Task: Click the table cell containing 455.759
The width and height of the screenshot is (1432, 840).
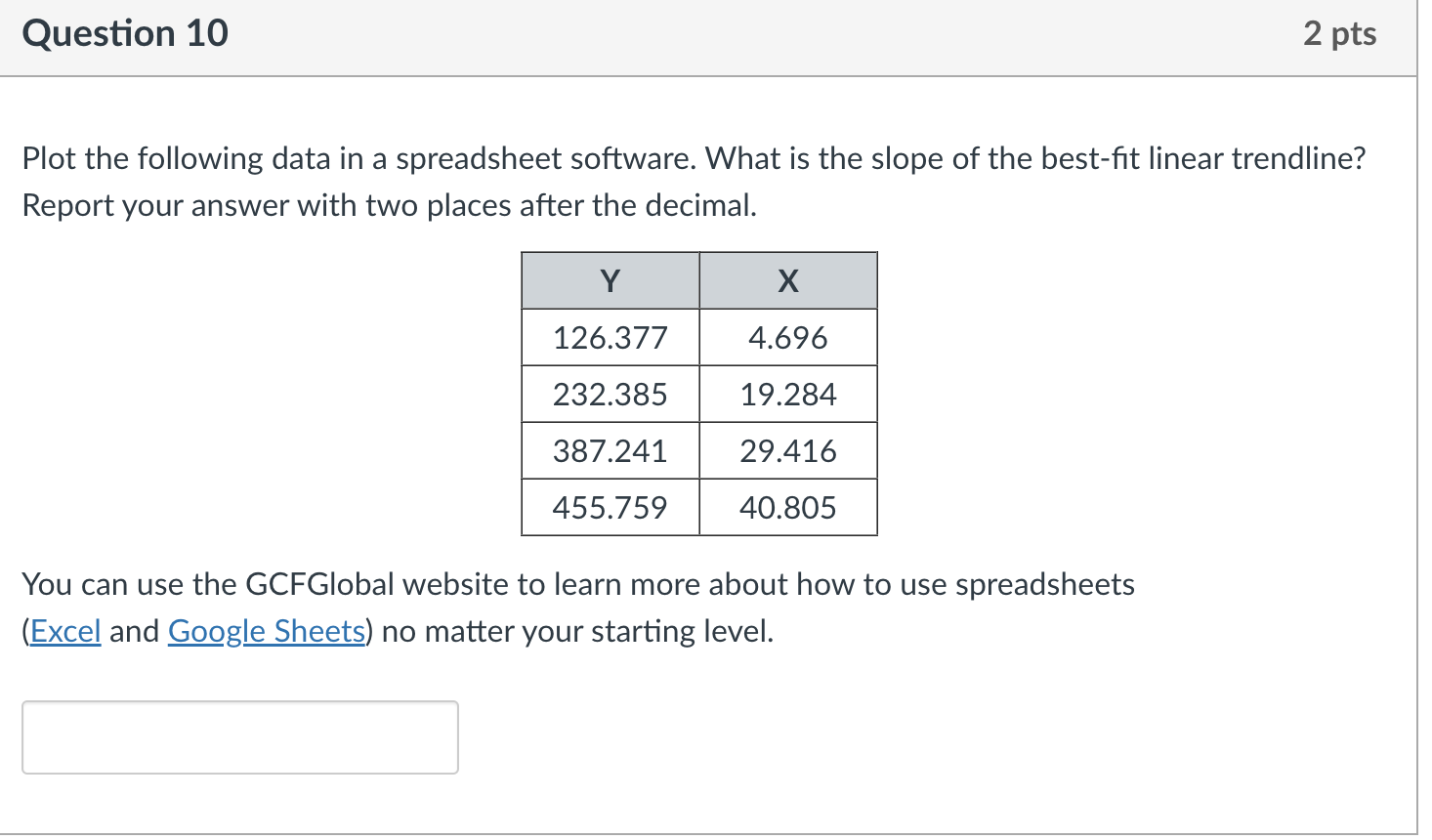Action: pos(610,507)
